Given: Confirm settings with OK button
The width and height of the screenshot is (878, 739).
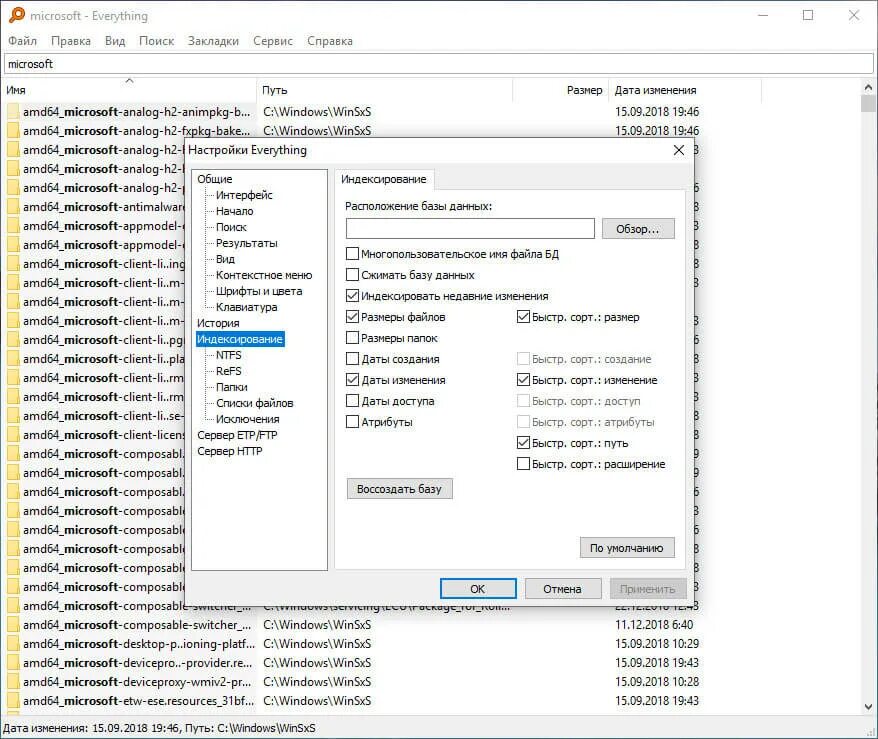Looking at the screenshot, I should click(478, 589).
